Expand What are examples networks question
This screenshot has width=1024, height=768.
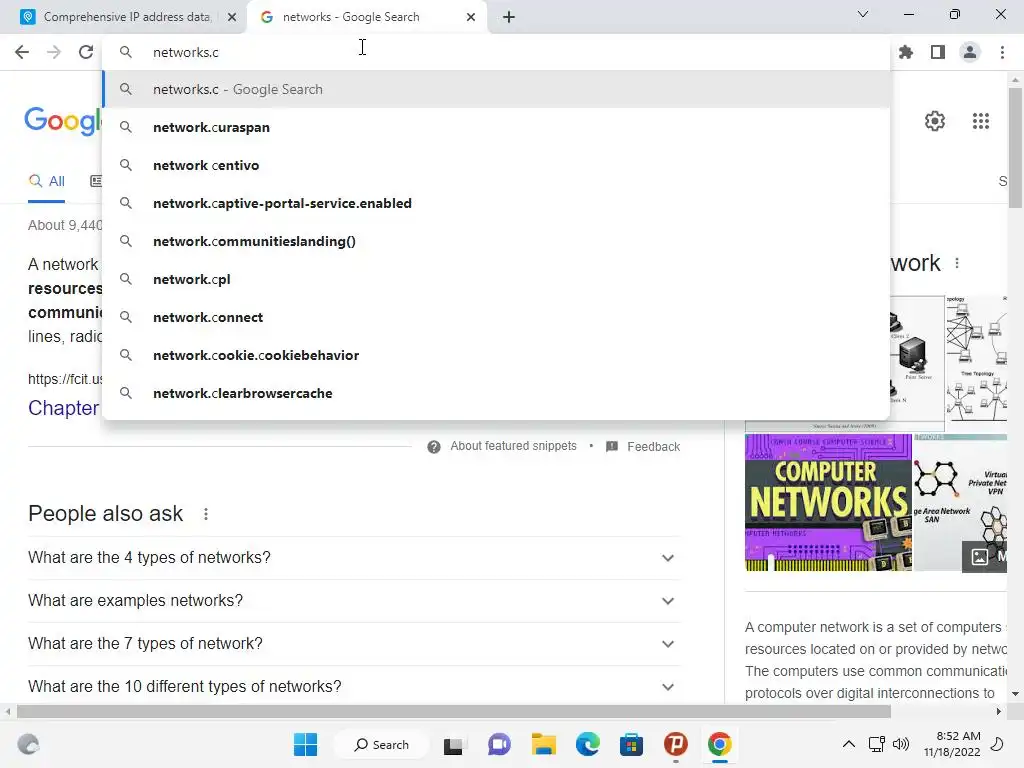click(x=354, y=601)
